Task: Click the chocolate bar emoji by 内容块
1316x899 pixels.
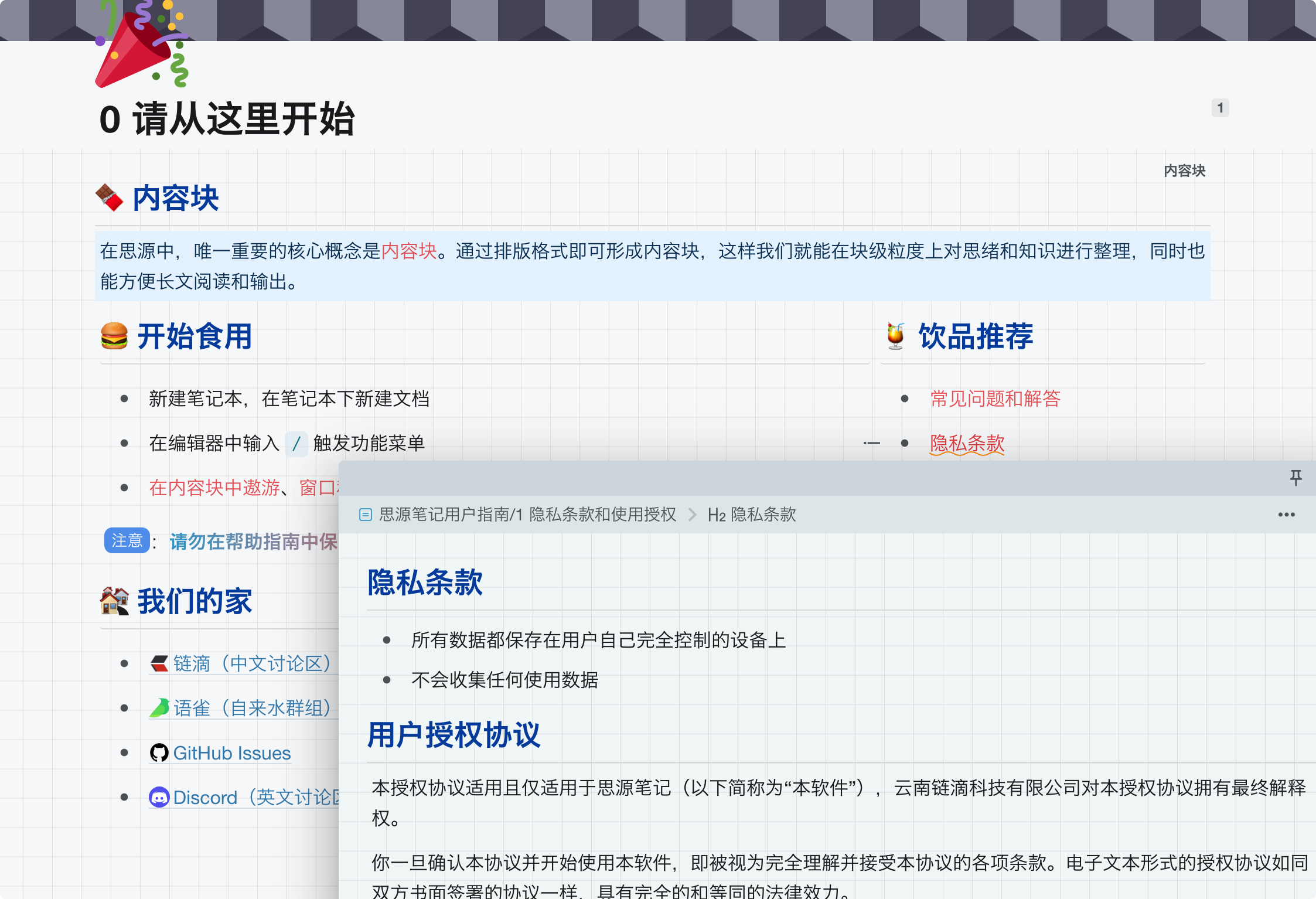Action: point(110,198)
